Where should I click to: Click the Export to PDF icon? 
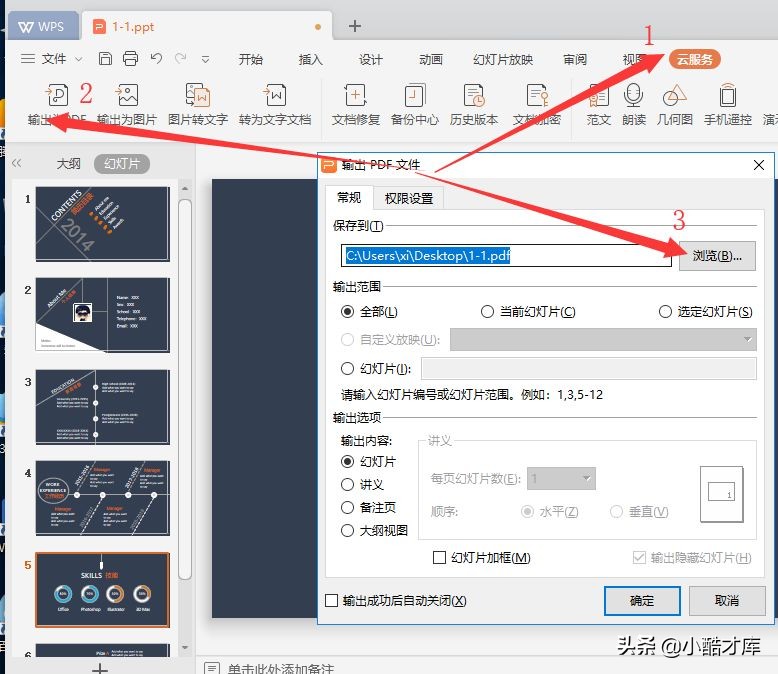click(x=57, y=95)
